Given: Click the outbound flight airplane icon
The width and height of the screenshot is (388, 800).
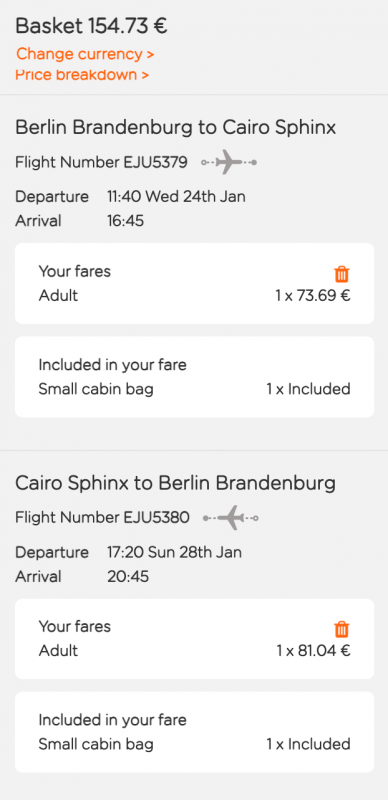Looking at the screenshot, I should (229, 163).
